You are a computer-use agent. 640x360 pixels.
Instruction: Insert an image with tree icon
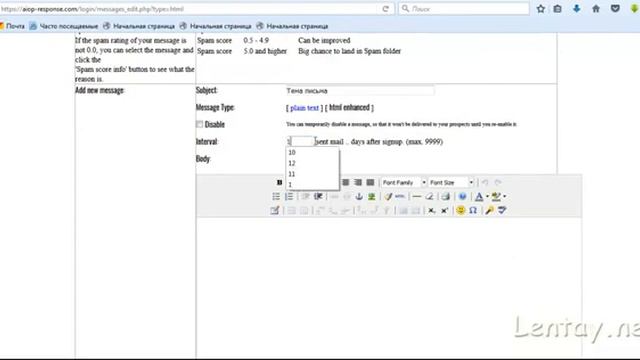[371, 196]
